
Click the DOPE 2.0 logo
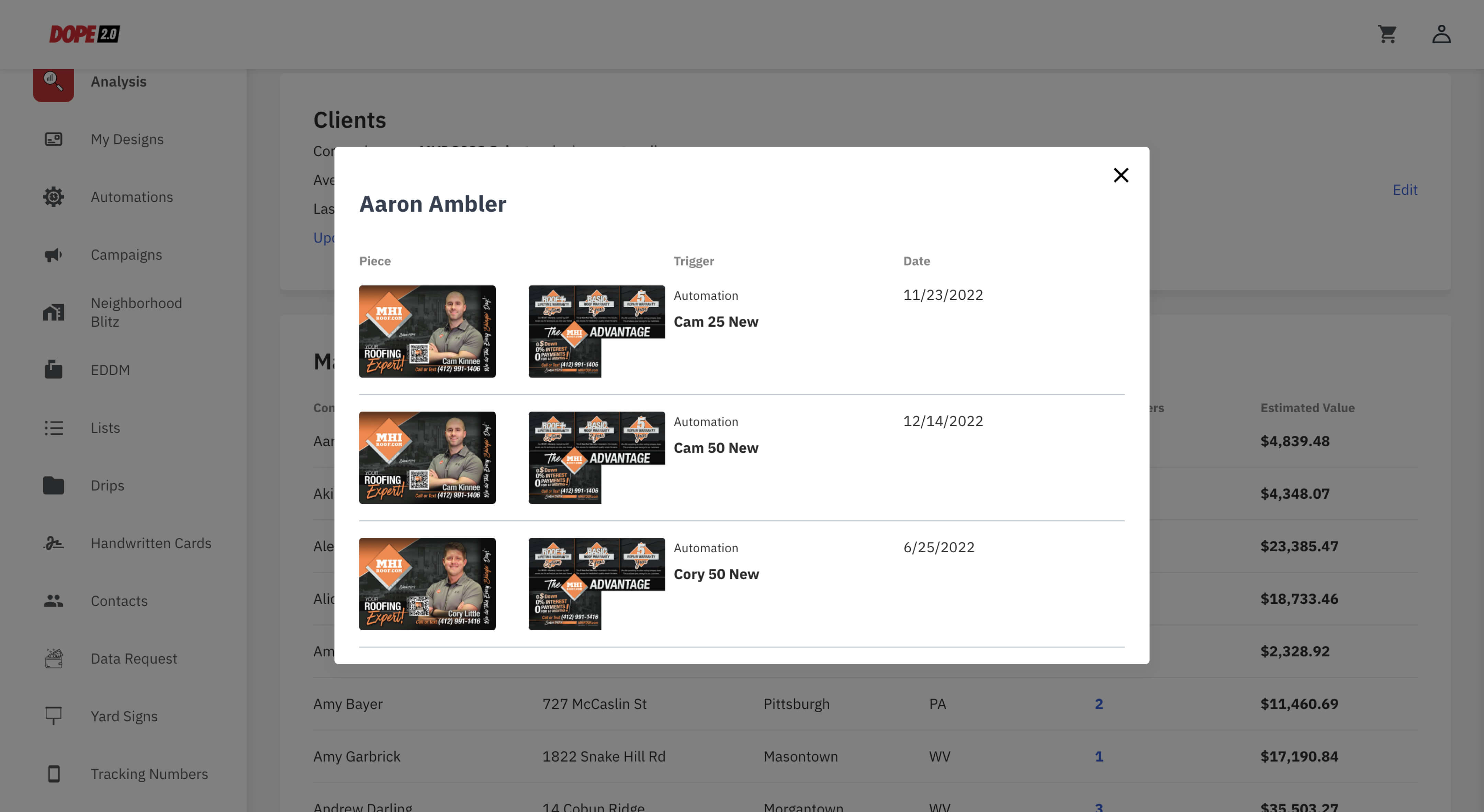pyautogui.click(x=85, y=34)
